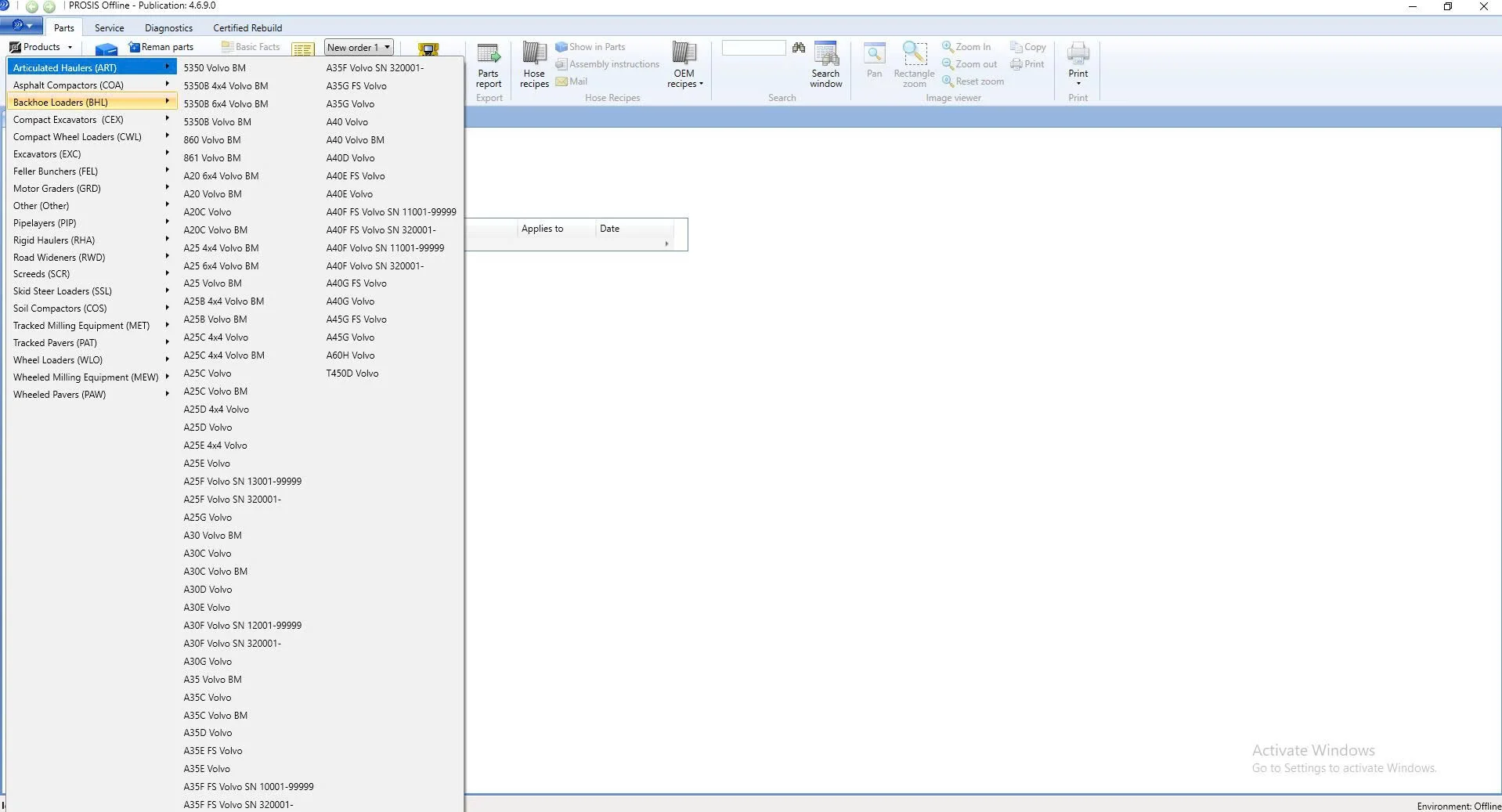1502x812 pixels.
Task: Click Assembly instructions
Action: (x=608, y=64)
